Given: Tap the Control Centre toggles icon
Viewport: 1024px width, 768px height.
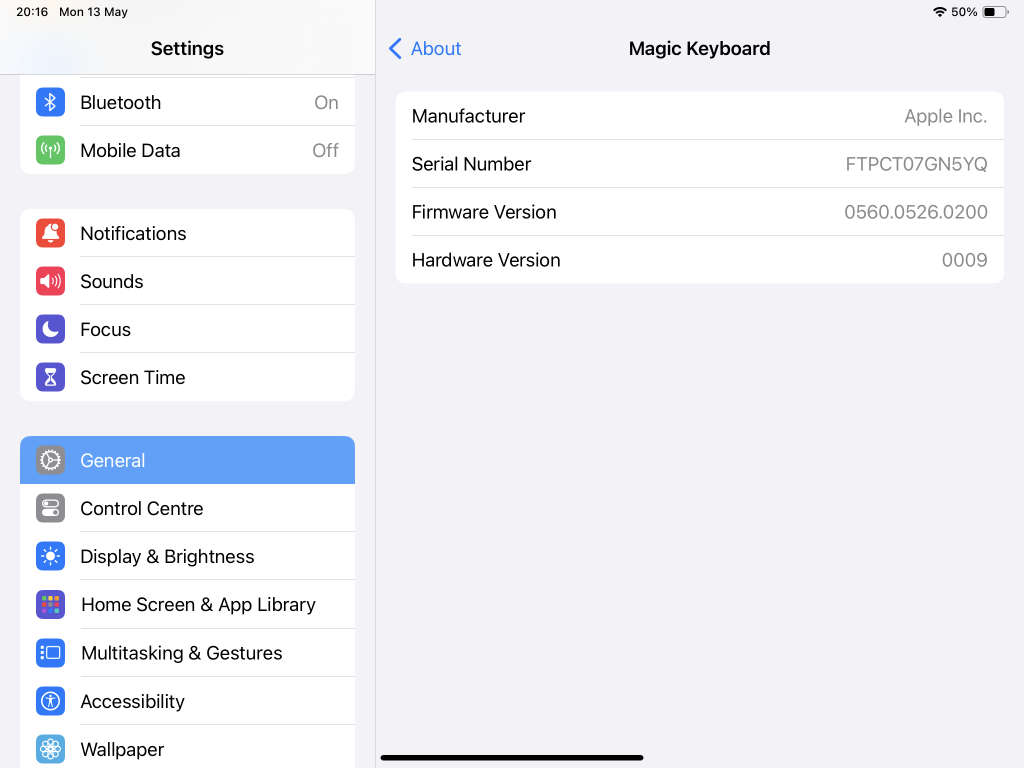Looking at the screenshot, I should 50,508.
